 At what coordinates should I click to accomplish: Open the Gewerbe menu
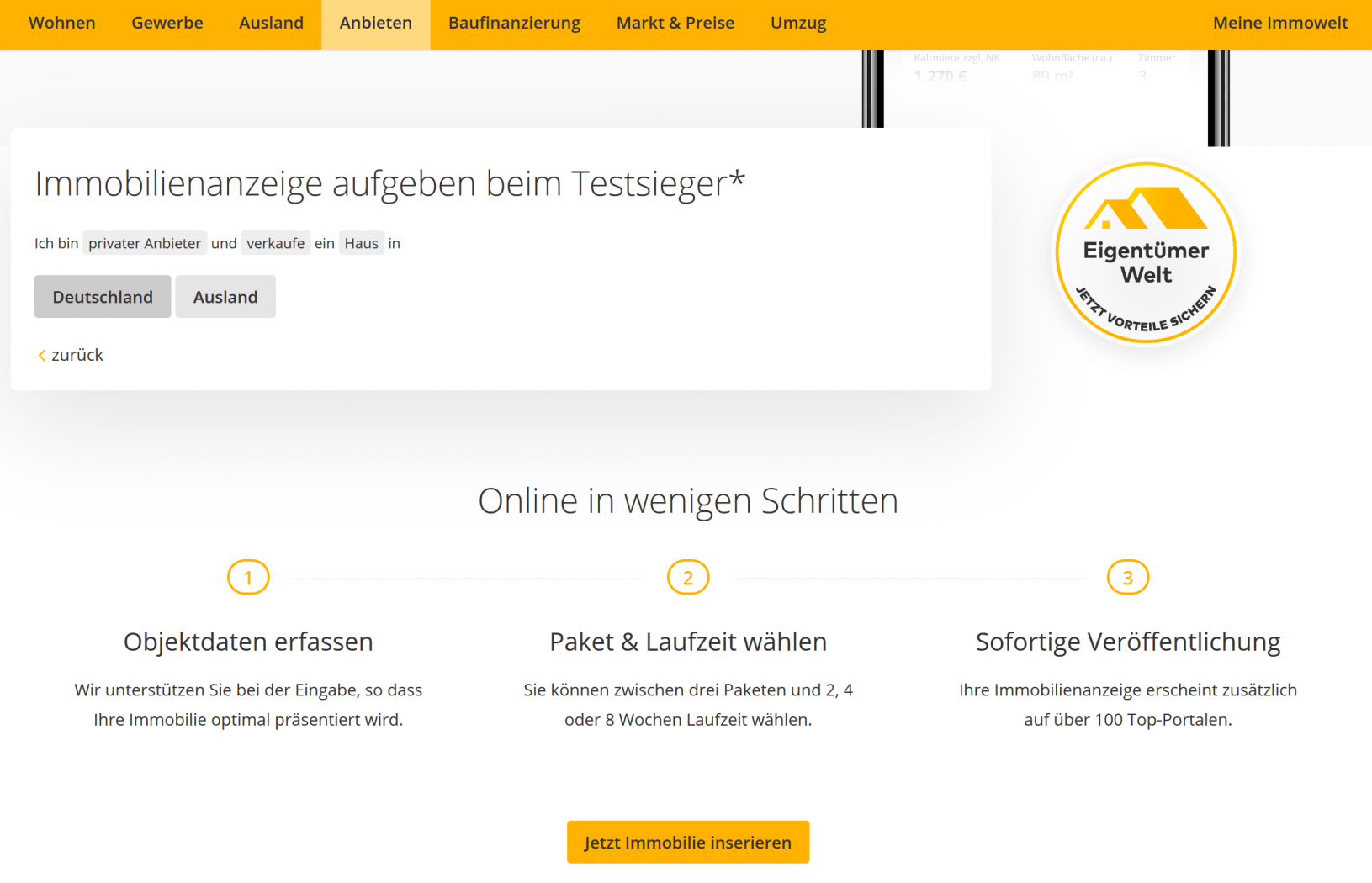click(x=167, y=24)
